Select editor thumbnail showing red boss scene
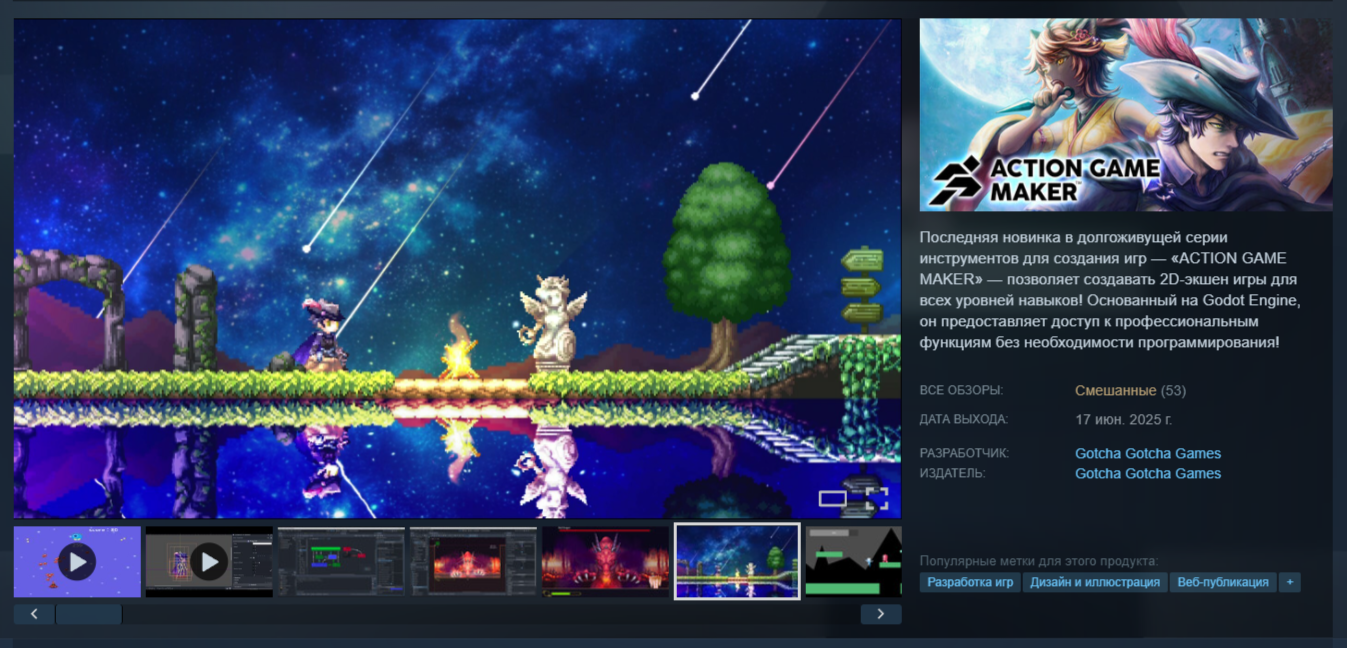1347x648 pixels. pos(473,562)
